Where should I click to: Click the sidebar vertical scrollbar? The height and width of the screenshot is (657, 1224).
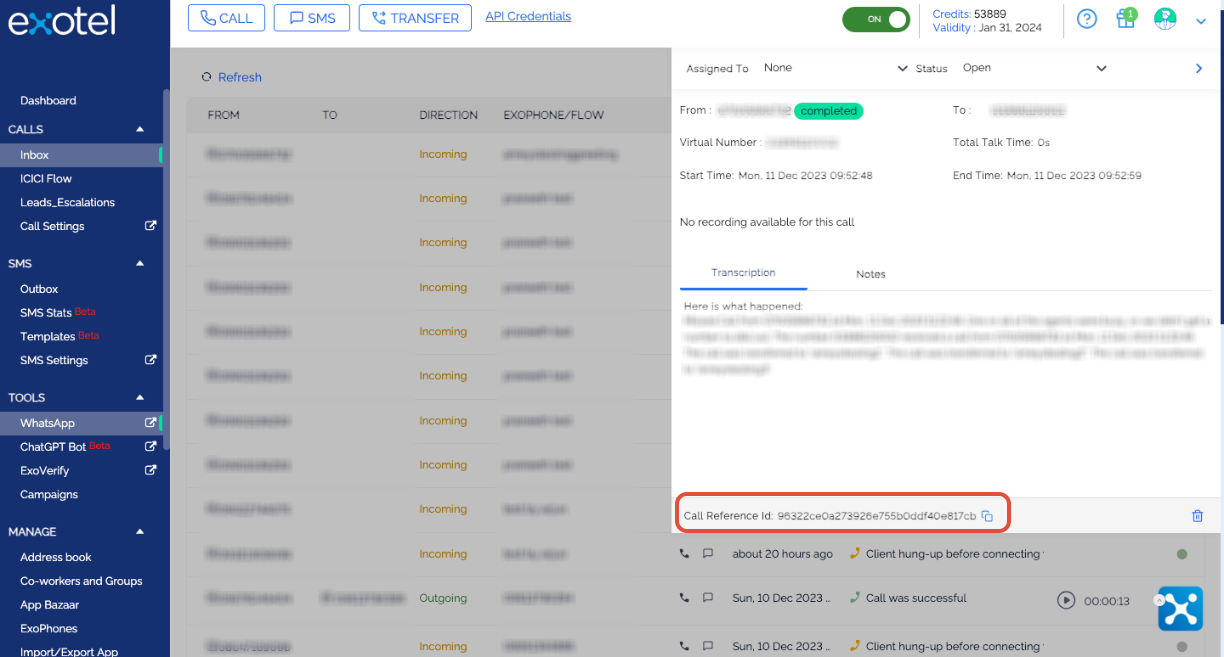pyautogui.click(x=166, y=270)
